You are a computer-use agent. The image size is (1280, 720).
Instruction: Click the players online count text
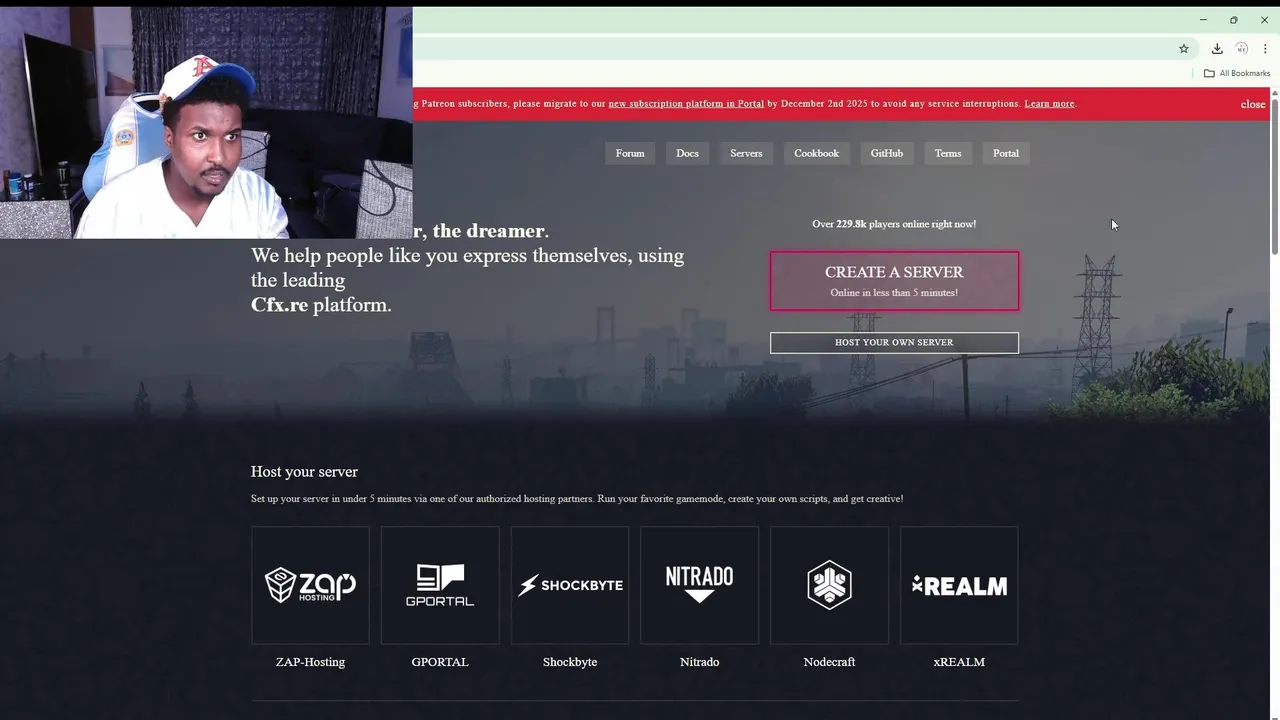pos(894,224)
